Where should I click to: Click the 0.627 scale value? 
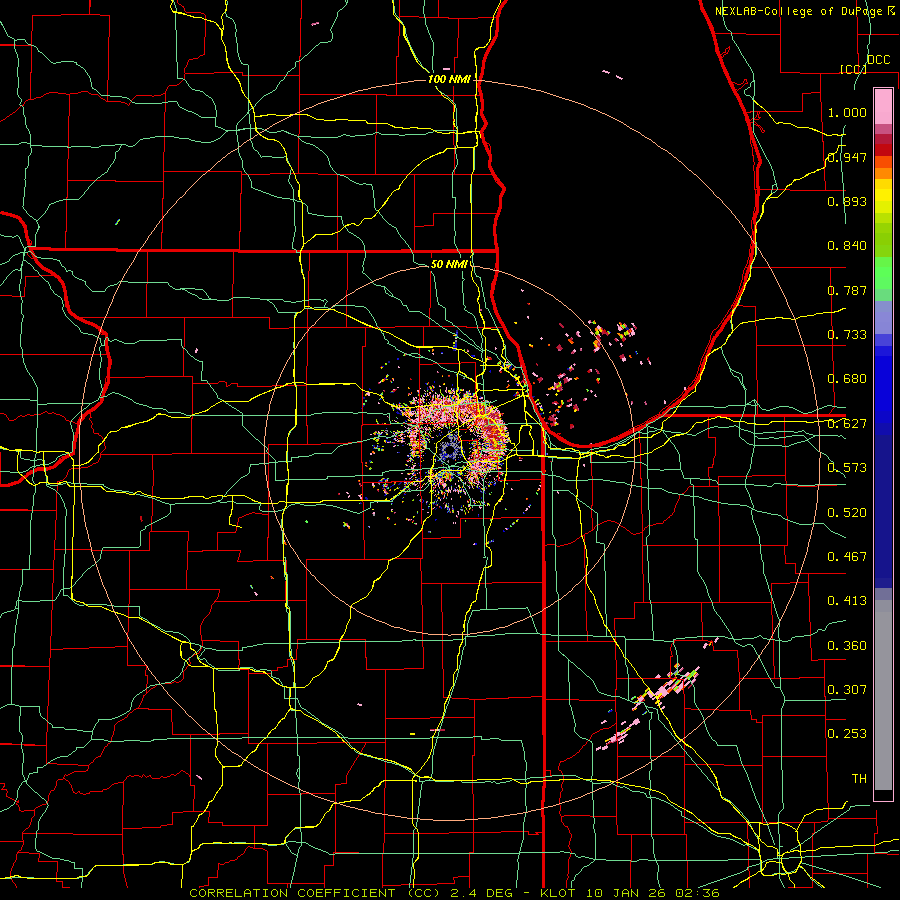tap(847, 424)
